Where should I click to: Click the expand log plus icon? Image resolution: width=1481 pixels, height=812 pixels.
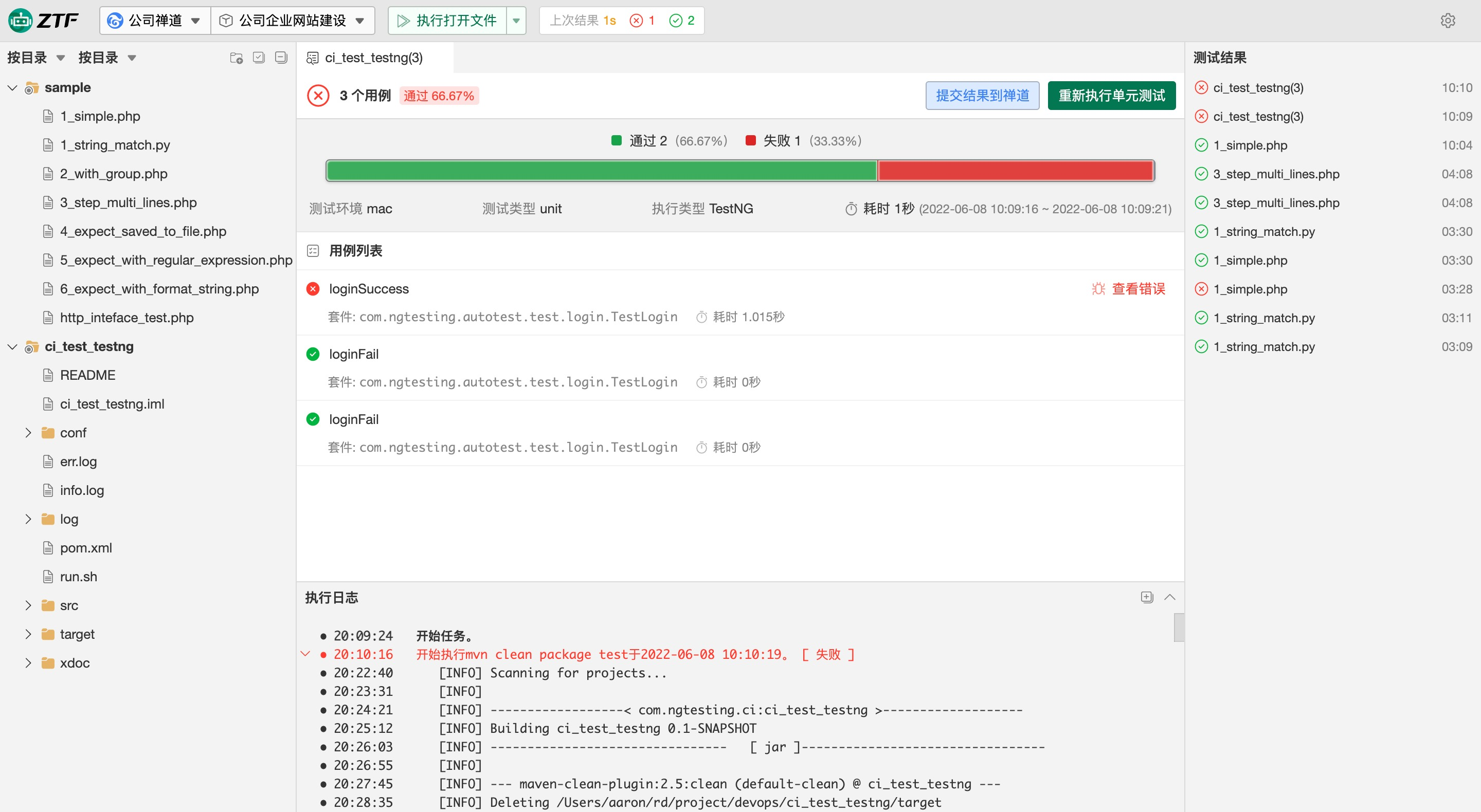1146,597
